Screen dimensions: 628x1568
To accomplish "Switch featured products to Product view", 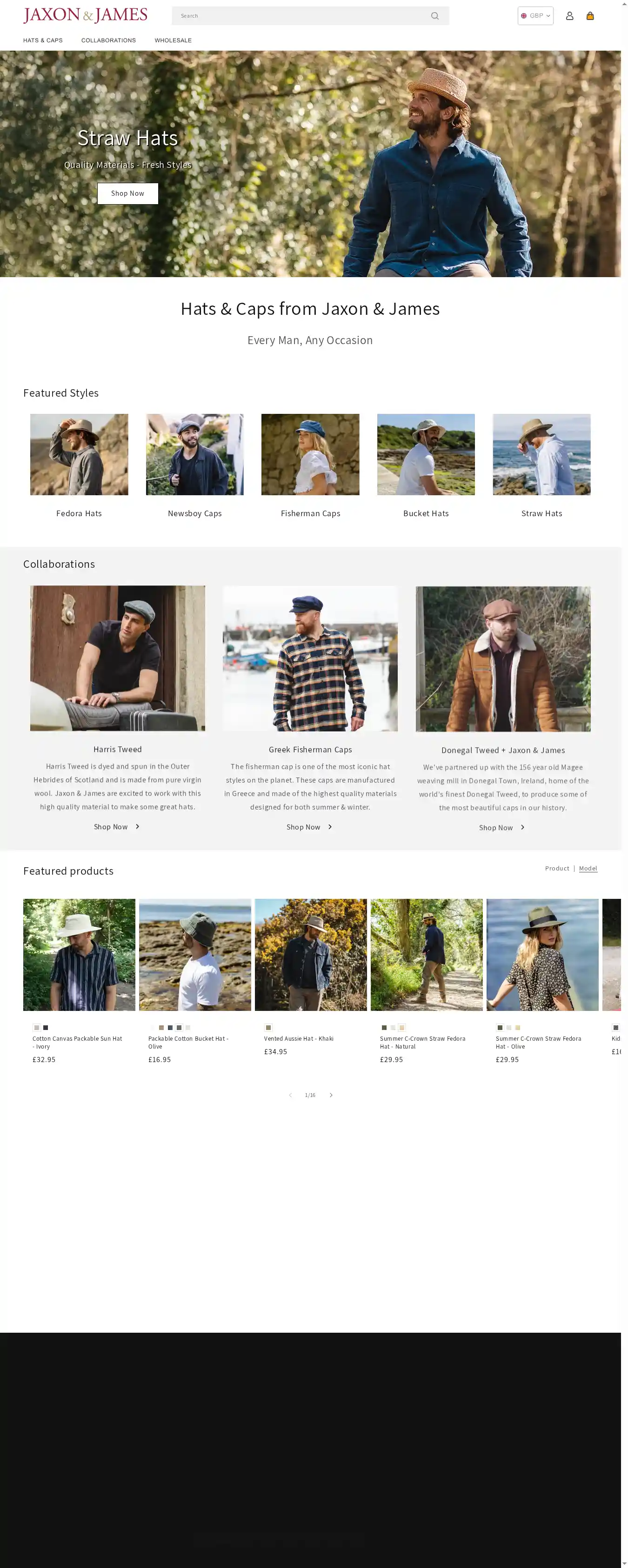I will pos(557,868).
